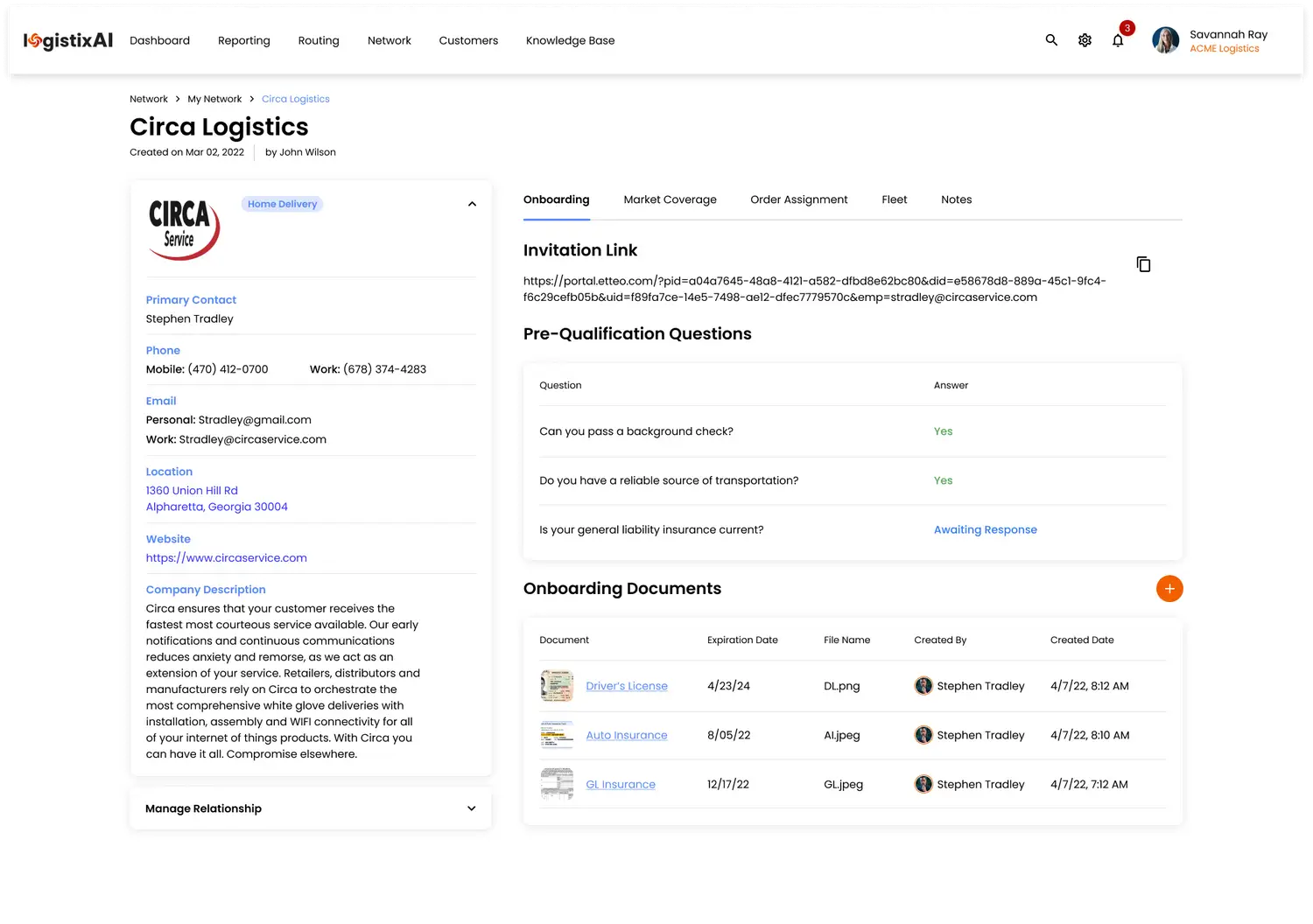Visit the circaservice.com website link
Image resolution: width=1313 pixels, height=924 pixels.
tap(226, 557)
